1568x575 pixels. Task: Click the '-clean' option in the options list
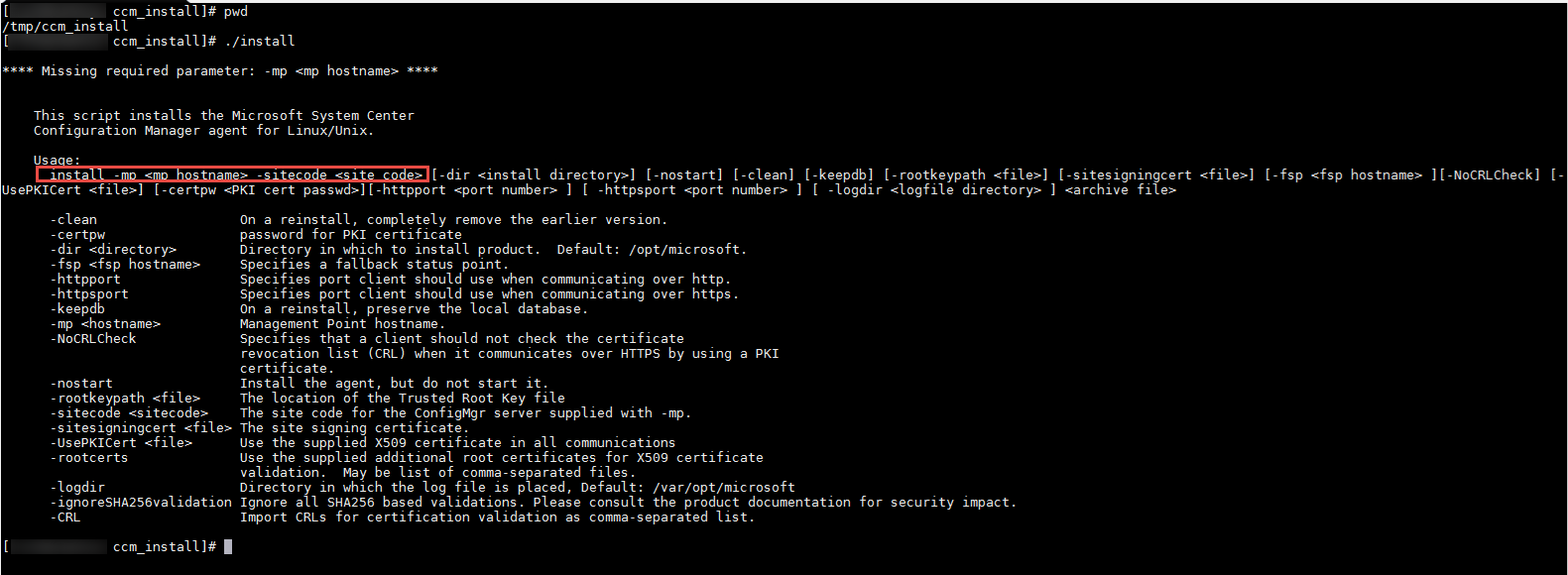pos(73,220)
